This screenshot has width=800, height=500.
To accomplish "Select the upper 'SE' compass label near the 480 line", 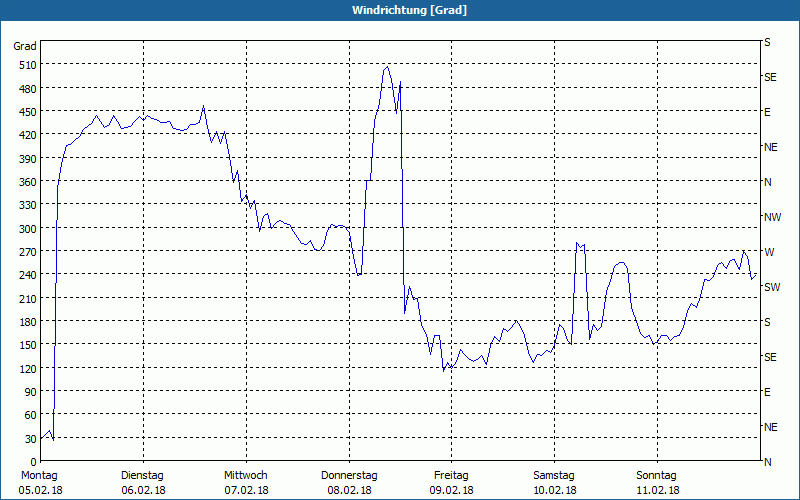I will coord(770,78).
